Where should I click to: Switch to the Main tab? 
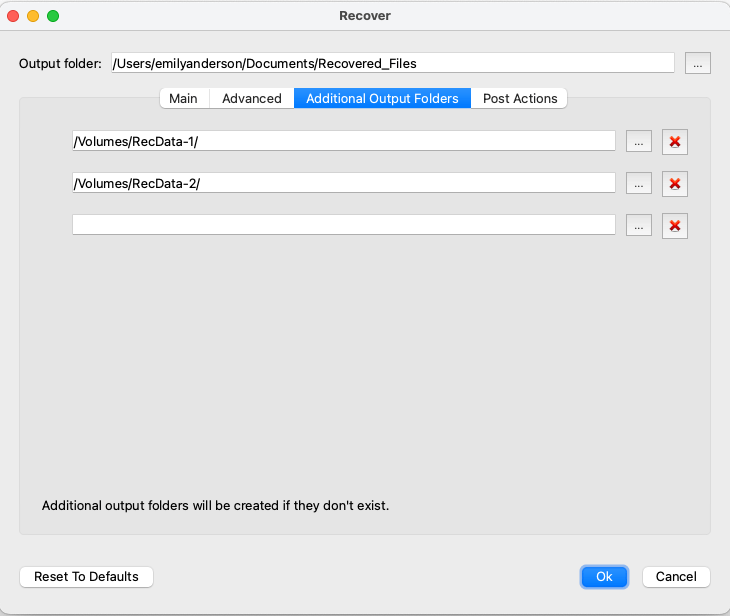click(x=183, y=98)
